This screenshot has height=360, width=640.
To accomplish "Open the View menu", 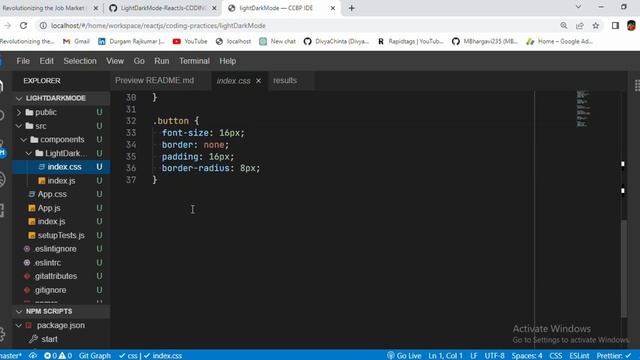I will 115,61.
